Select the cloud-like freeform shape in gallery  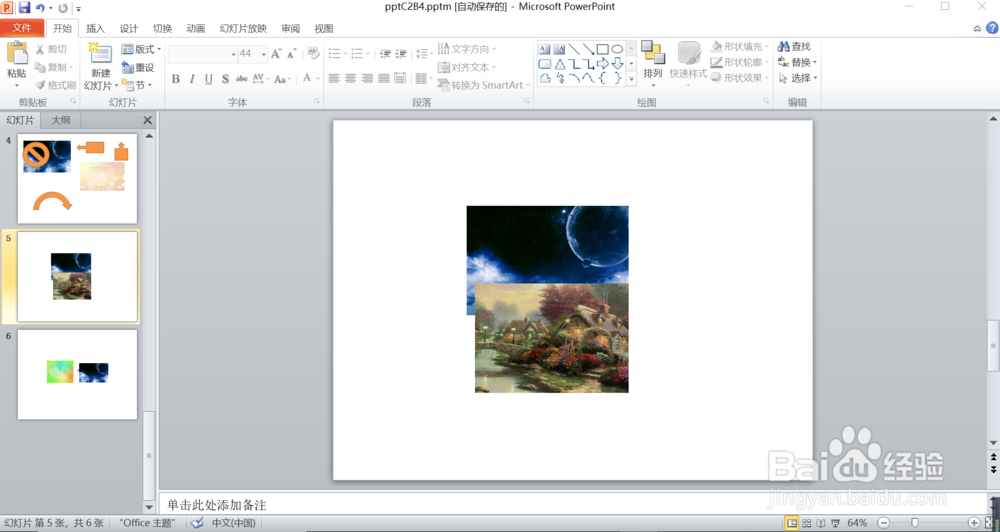[x=545, y=78]
